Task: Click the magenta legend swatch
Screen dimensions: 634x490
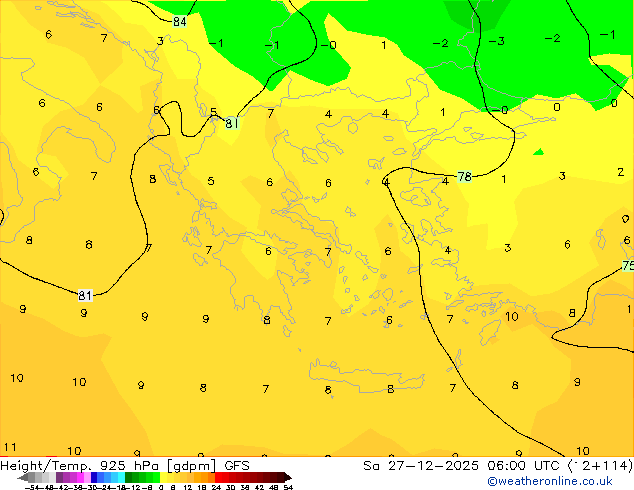Action: pyautogui.click(x=80, y=477)
